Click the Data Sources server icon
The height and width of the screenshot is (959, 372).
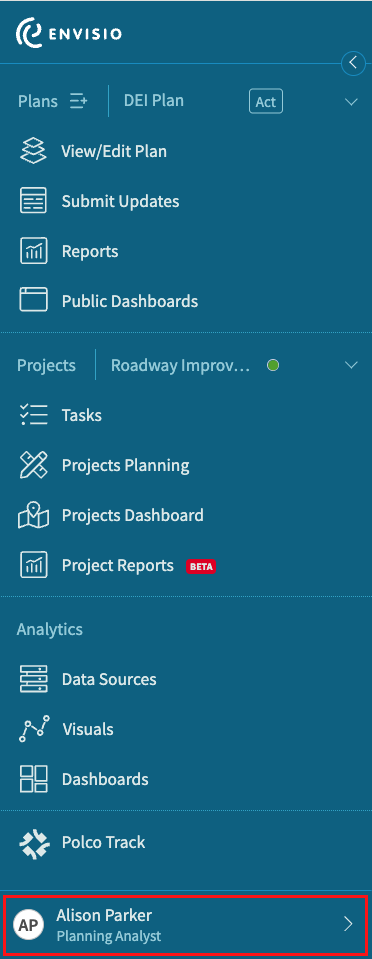34,679
